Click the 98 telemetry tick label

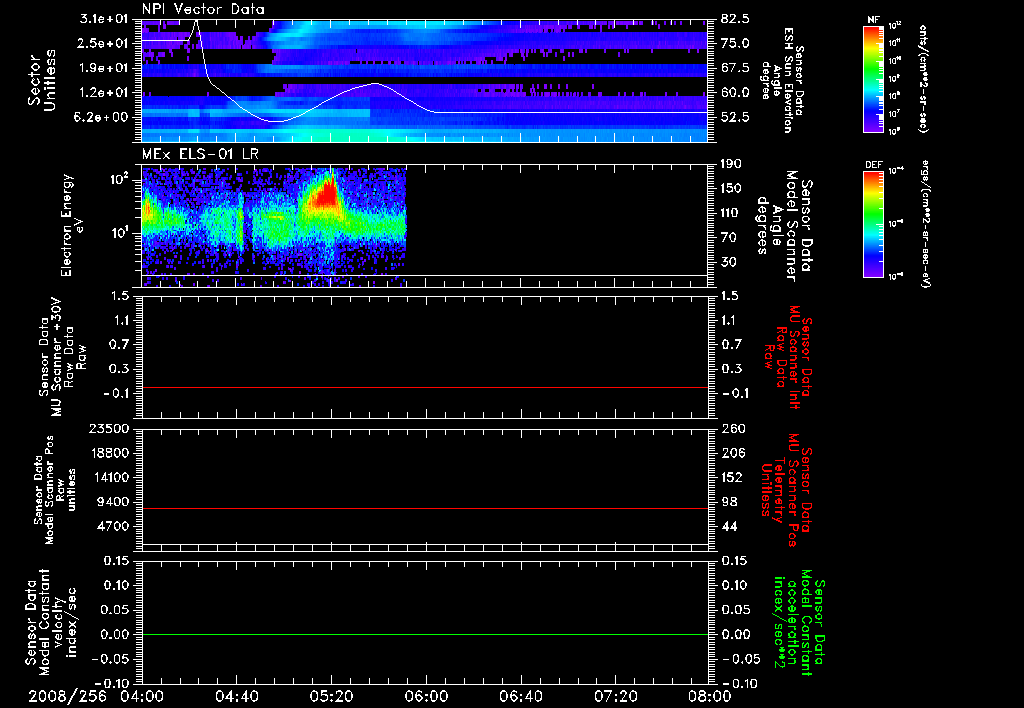[x=728, y=502]
